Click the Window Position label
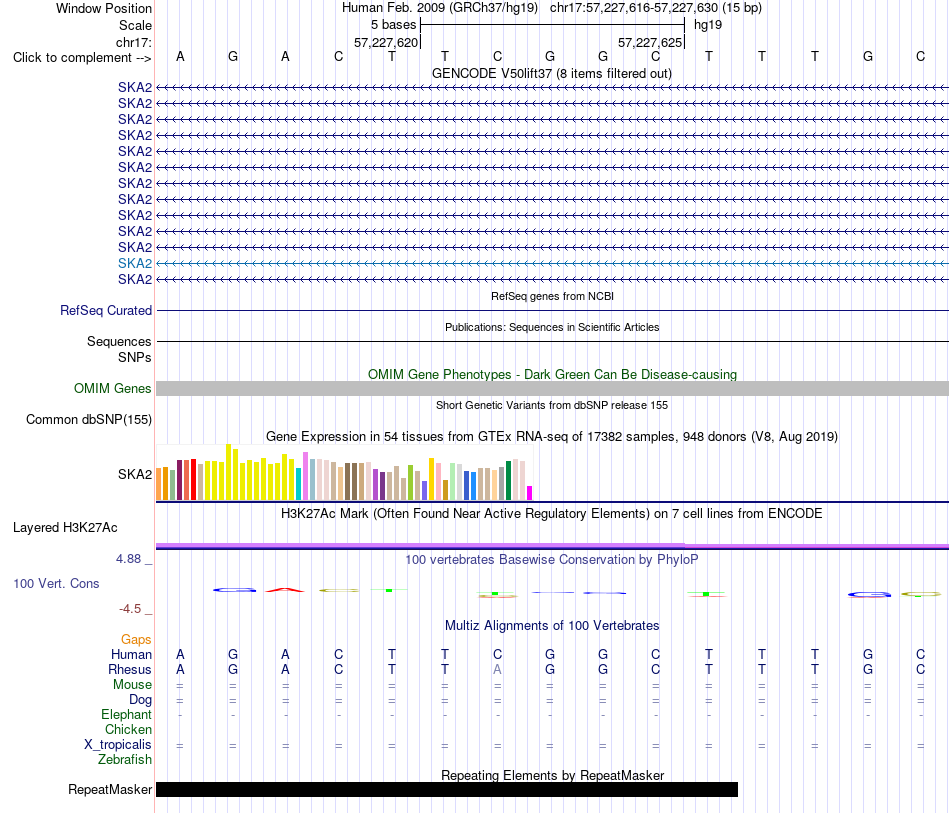Image resolution: width=950 pixels, height=813 pixels. [x=104, y=8]
